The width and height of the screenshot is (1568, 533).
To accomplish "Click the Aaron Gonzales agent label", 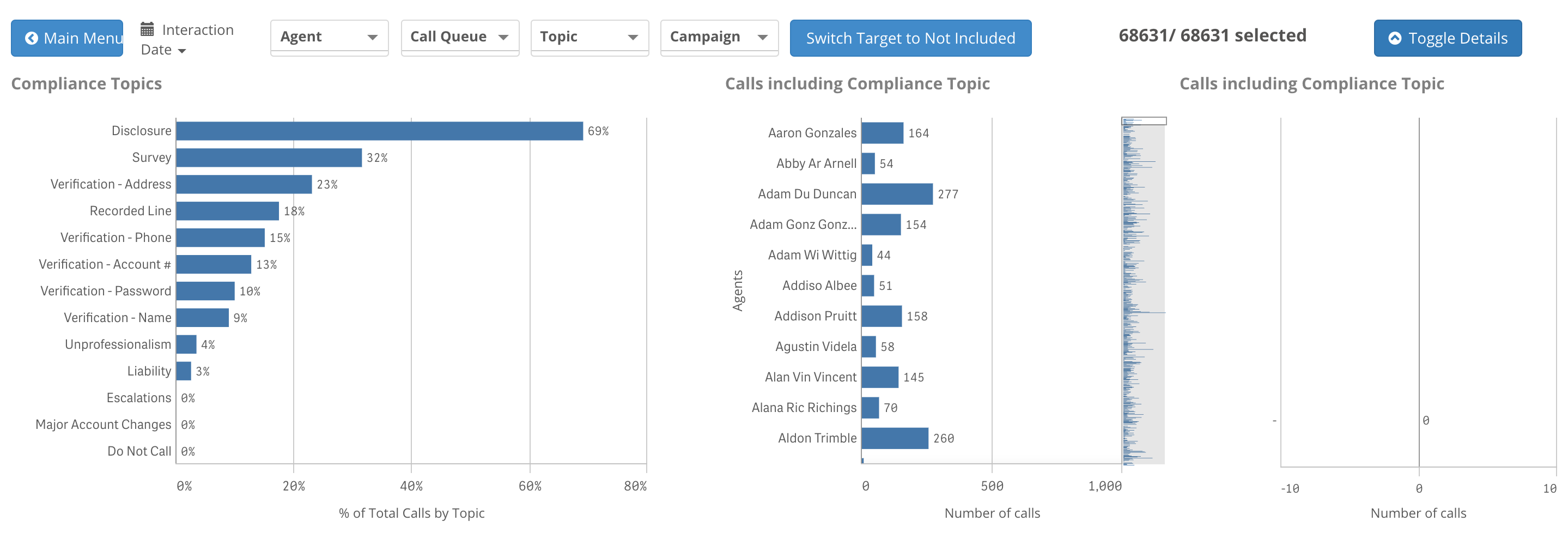I will 811,133.
